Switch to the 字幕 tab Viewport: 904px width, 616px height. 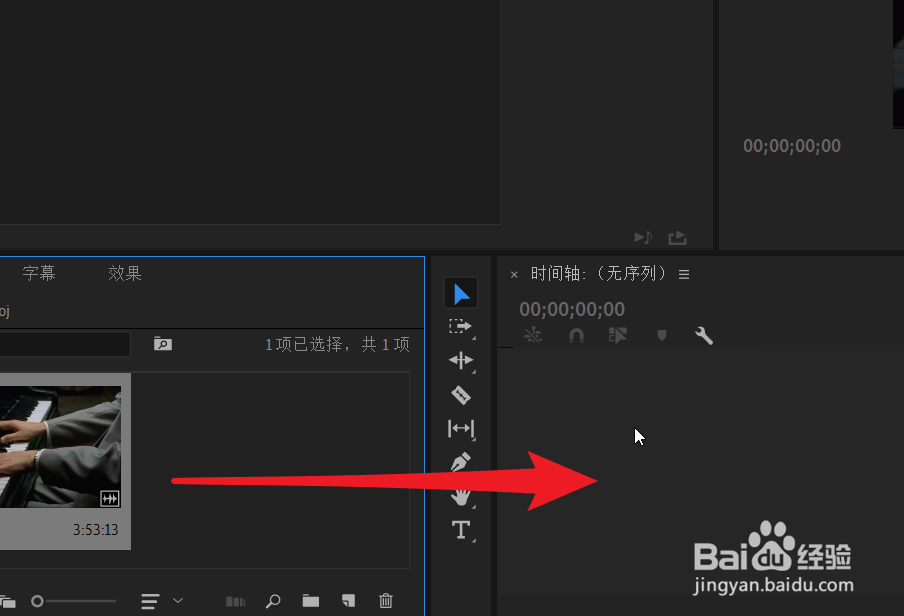(x=39, y=273)
